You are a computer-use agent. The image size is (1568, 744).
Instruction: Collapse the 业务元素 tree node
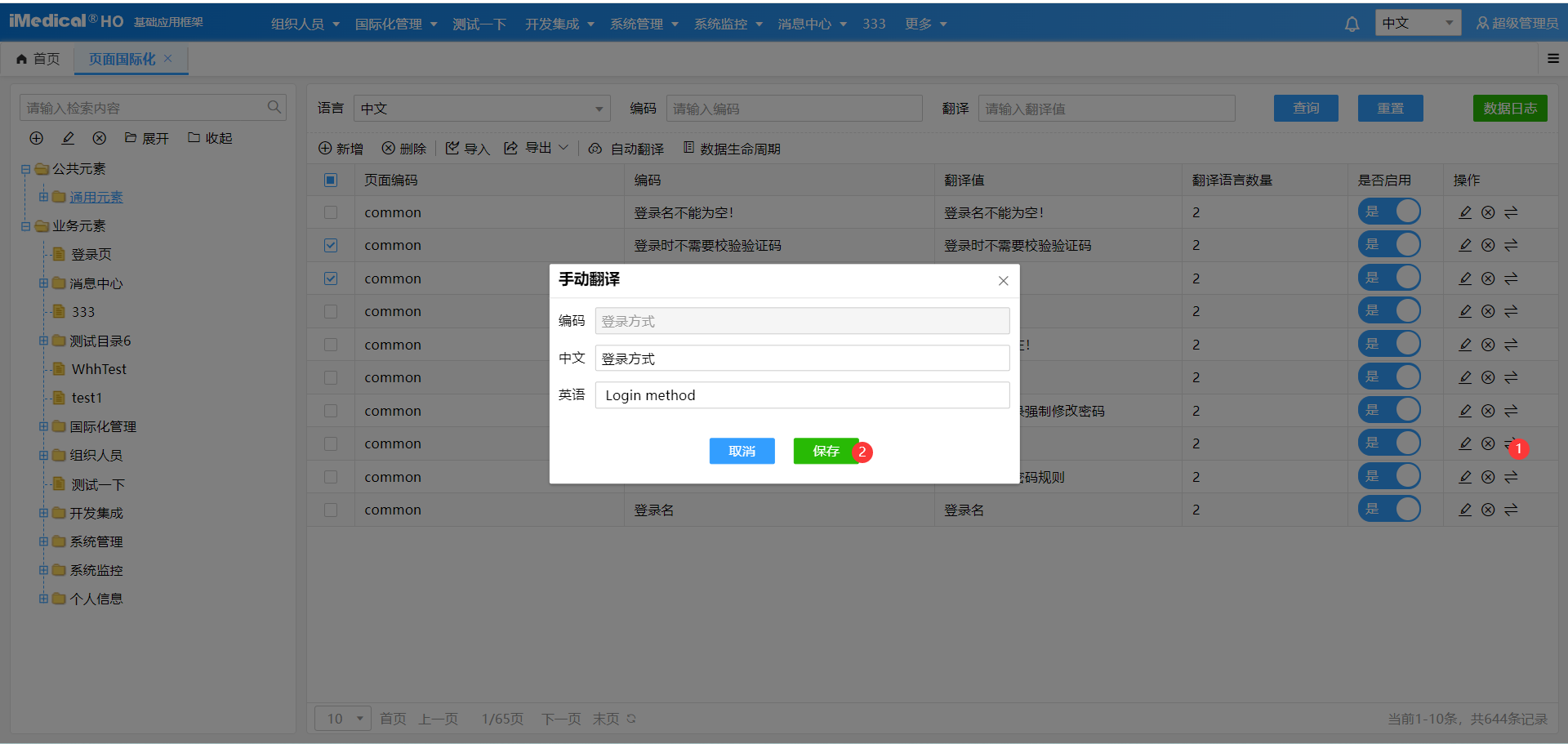click(x=25, y=226)
